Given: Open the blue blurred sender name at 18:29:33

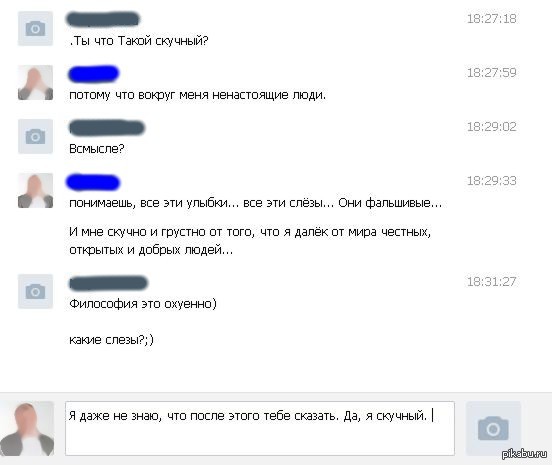Looking at the screenshot, I should (x=94, y=182).
